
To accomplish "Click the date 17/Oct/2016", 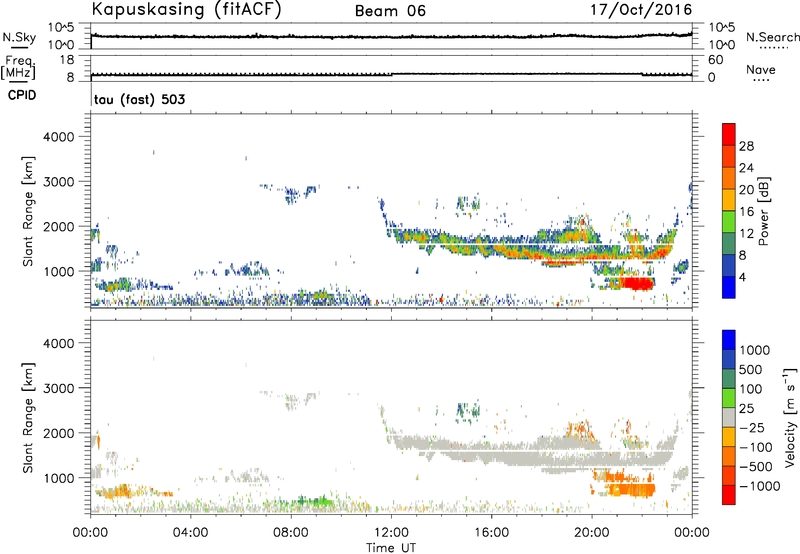I will point(641,10).
